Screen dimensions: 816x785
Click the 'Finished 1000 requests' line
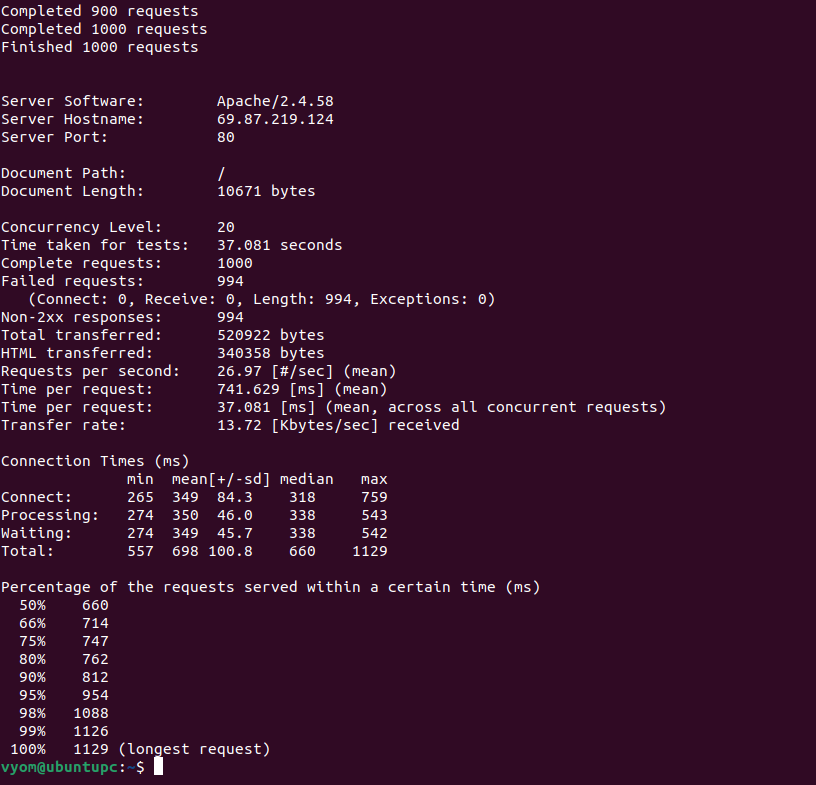(x=99, y=47)
